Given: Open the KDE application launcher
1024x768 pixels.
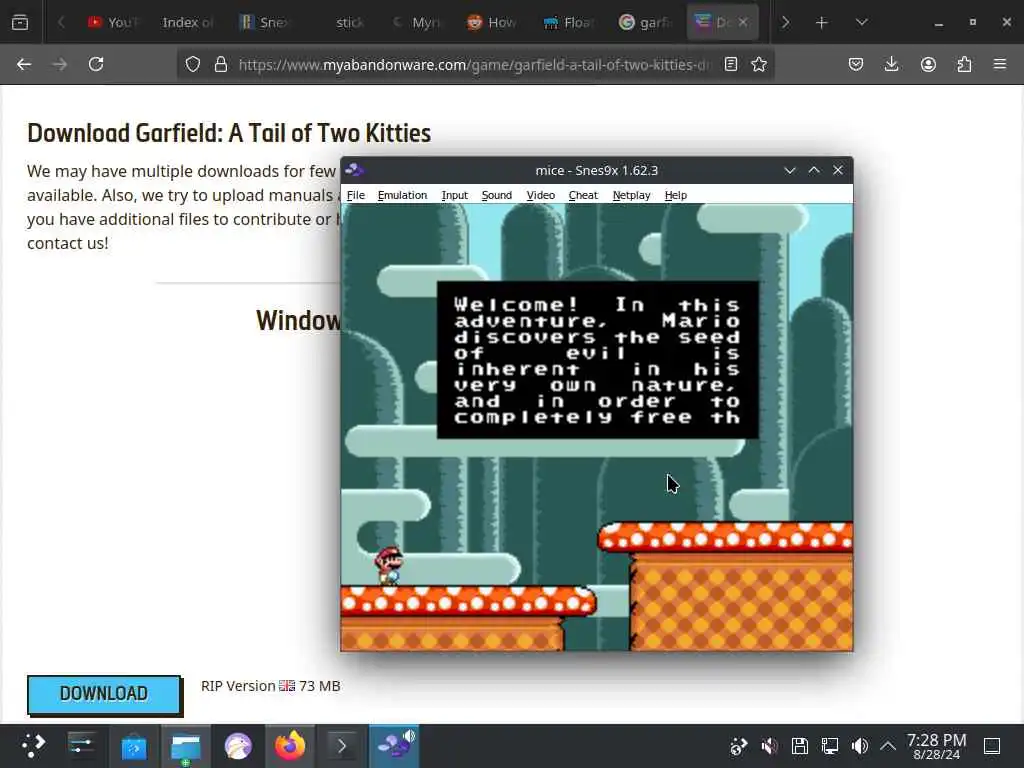Looking at the screenshot, I should [x=33, y=746].
